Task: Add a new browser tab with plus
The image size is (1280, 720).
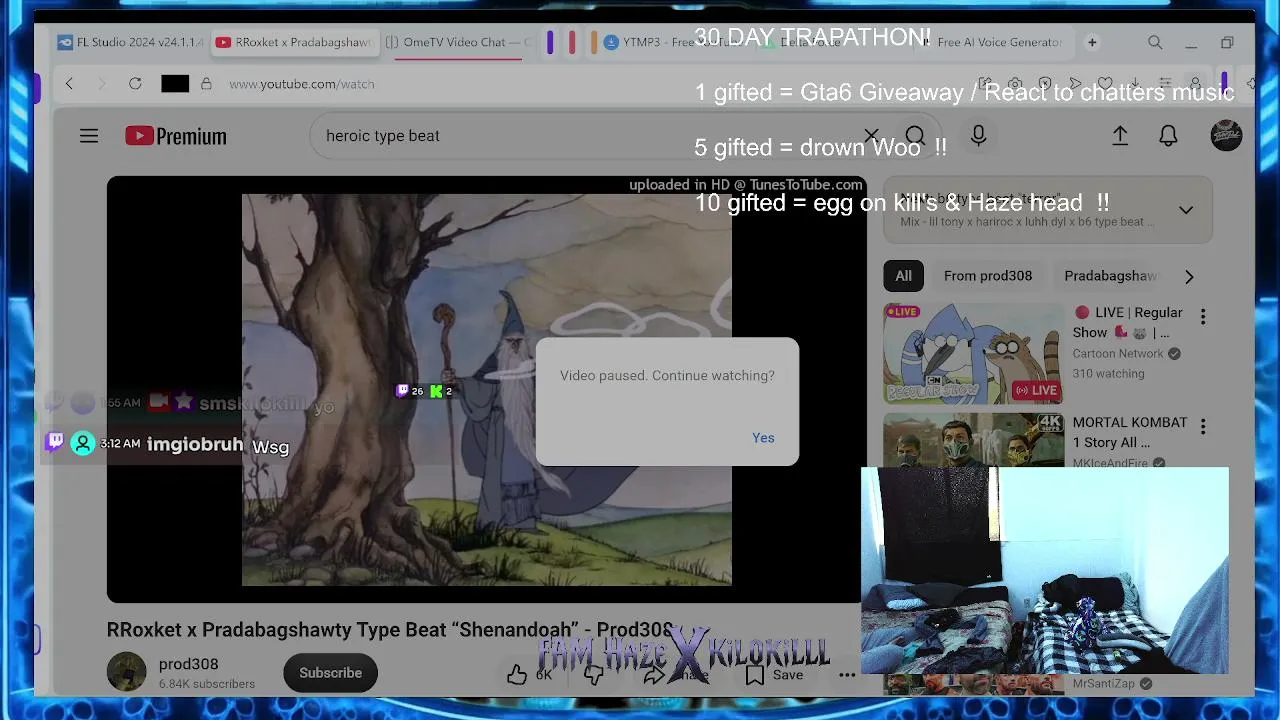Action: click(1092, 42)
